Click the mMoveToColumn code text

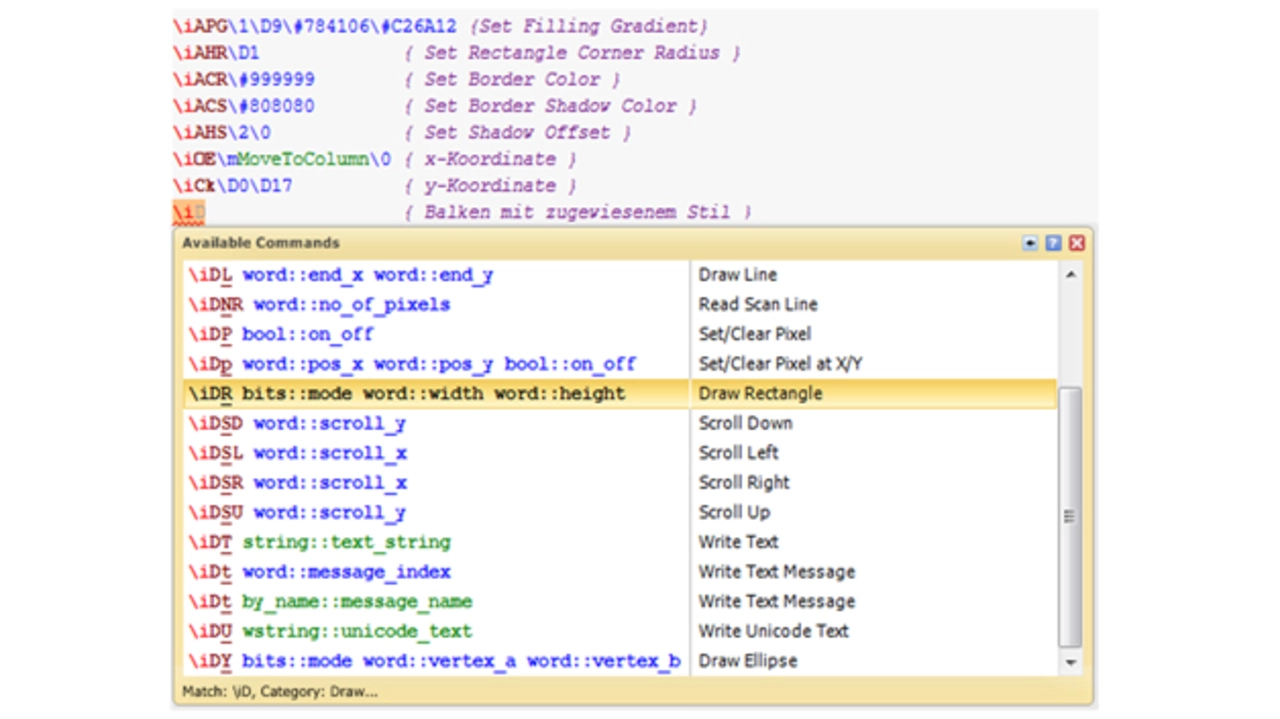tap(298, 159)
